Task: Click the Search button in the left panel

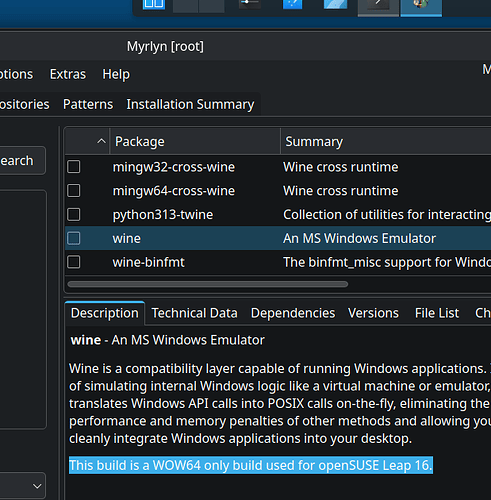Action: (22, 161)
